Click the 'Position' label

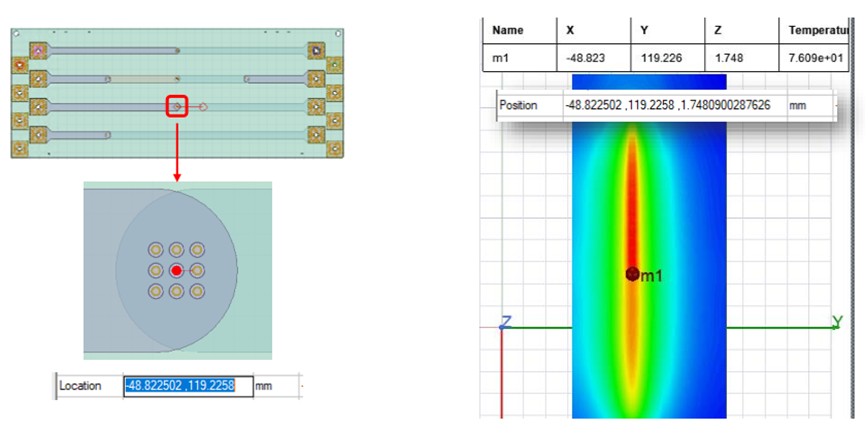pyautogui.click(x=517, y=105)
